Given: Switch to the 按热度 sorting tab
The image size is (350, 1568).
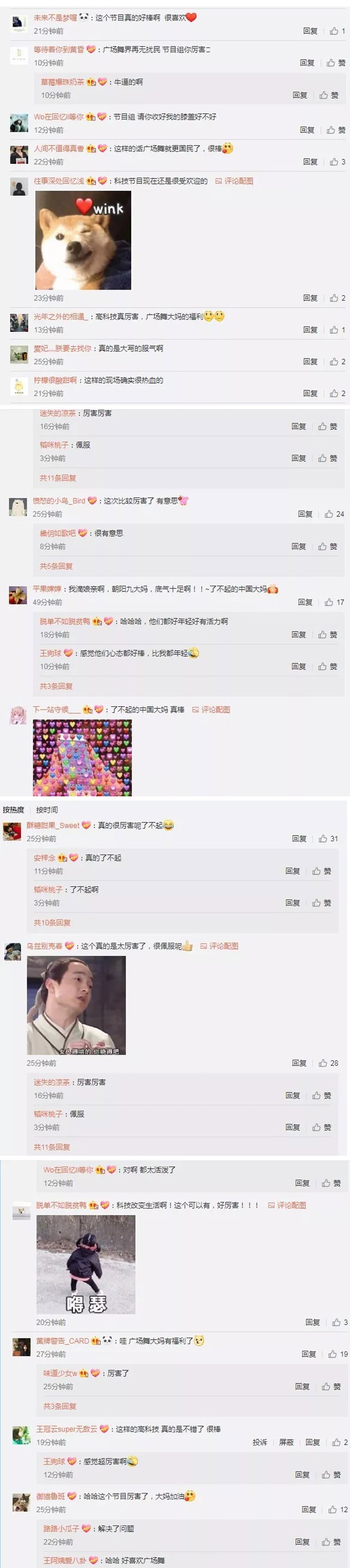Looking at the screenshot, I should tap(13, 810).
